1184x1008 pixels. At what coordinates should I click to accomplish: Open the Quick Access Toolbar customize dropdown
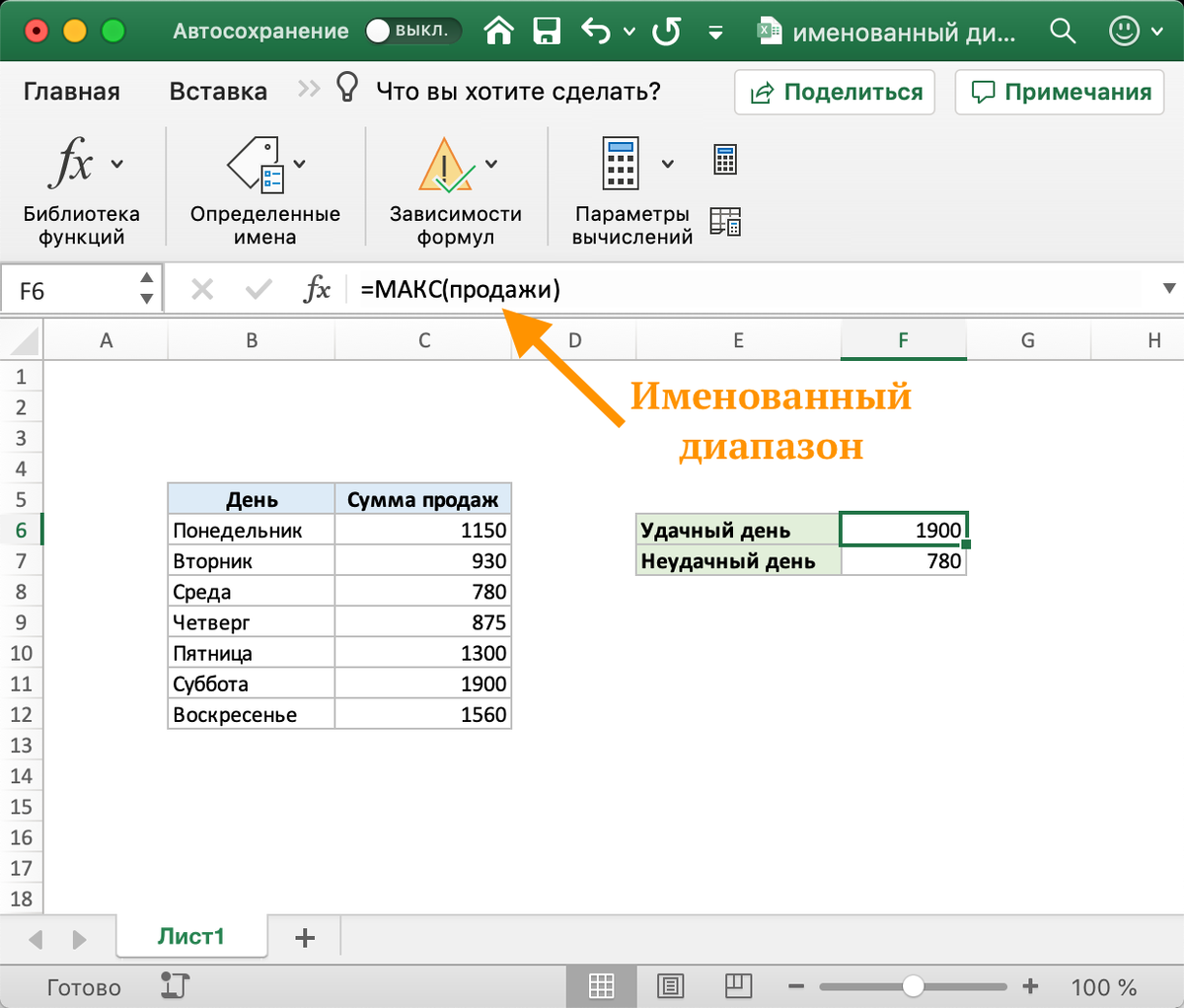pyautogui.click(x=716, y=33)
